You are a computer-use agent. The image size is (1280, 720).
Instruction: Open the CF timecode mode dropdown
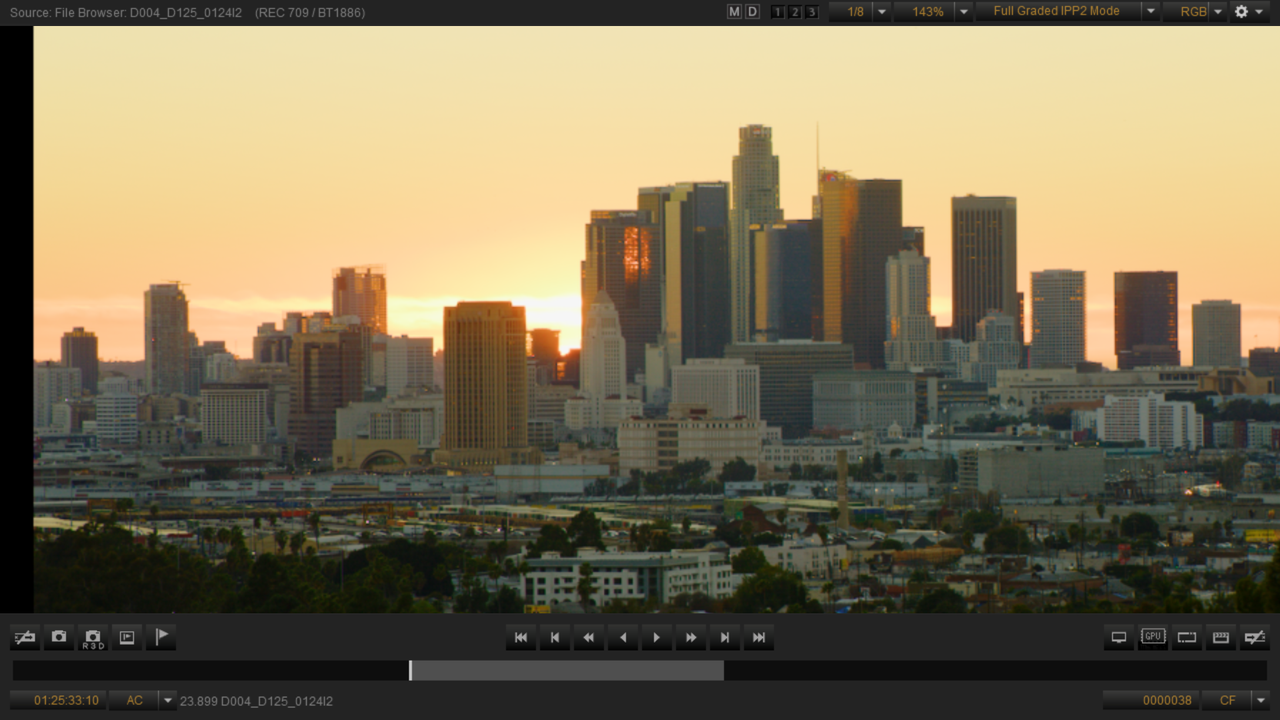1260,700
